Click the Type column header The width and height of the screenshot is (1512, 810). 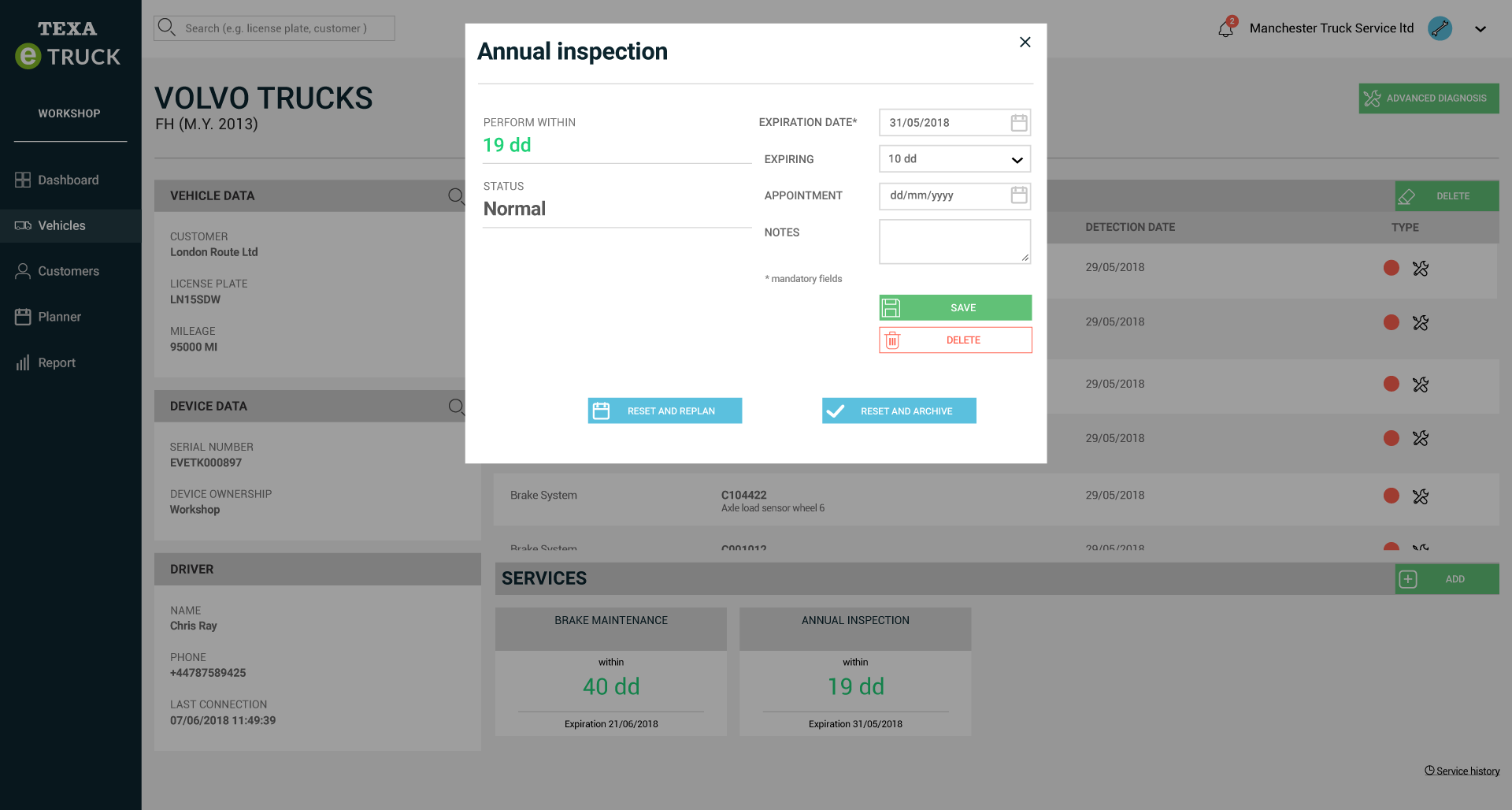(1405, 227)
